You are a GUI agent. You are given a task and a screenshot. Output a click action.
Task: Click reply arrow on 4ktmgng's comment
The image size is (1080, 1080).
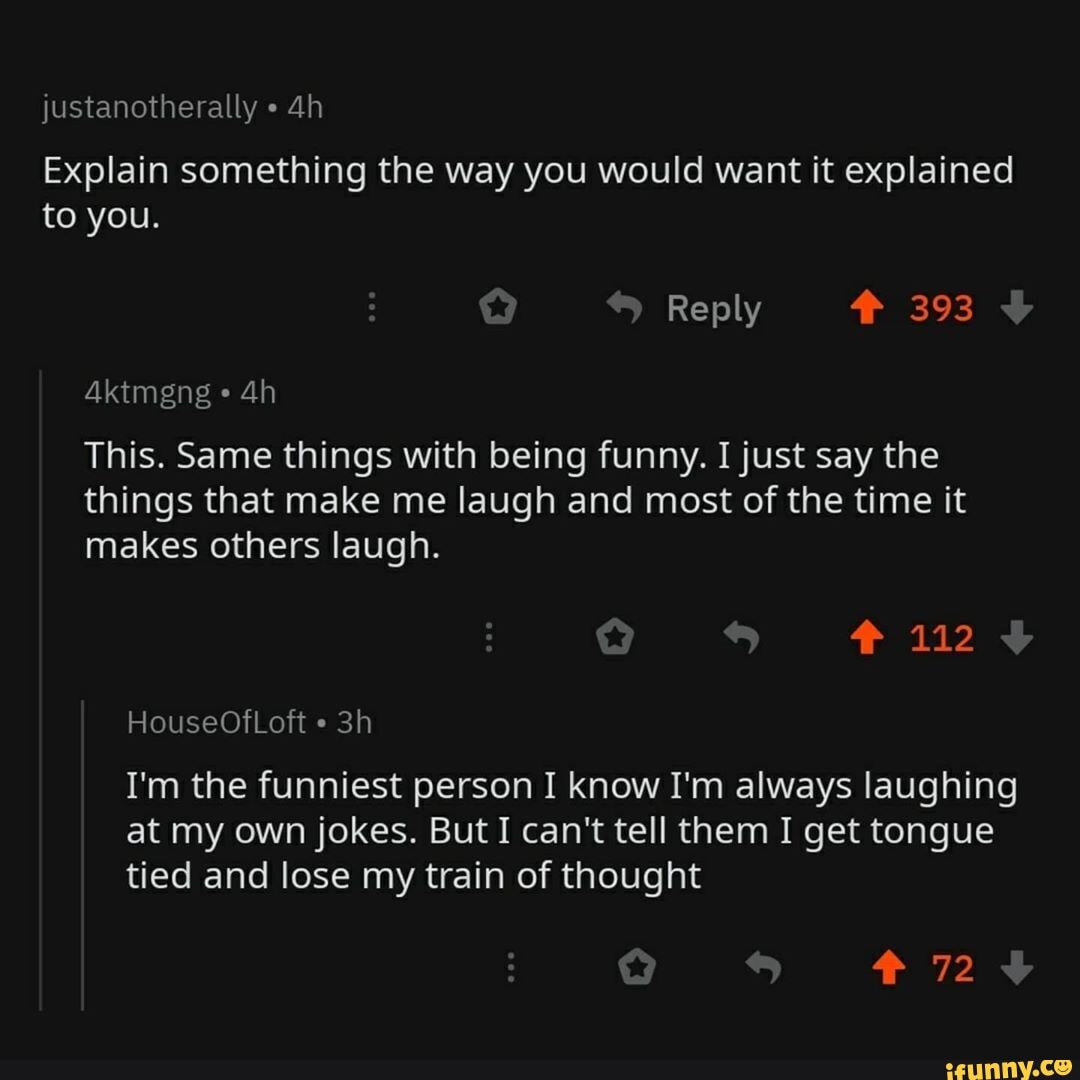tap(741, 637)
